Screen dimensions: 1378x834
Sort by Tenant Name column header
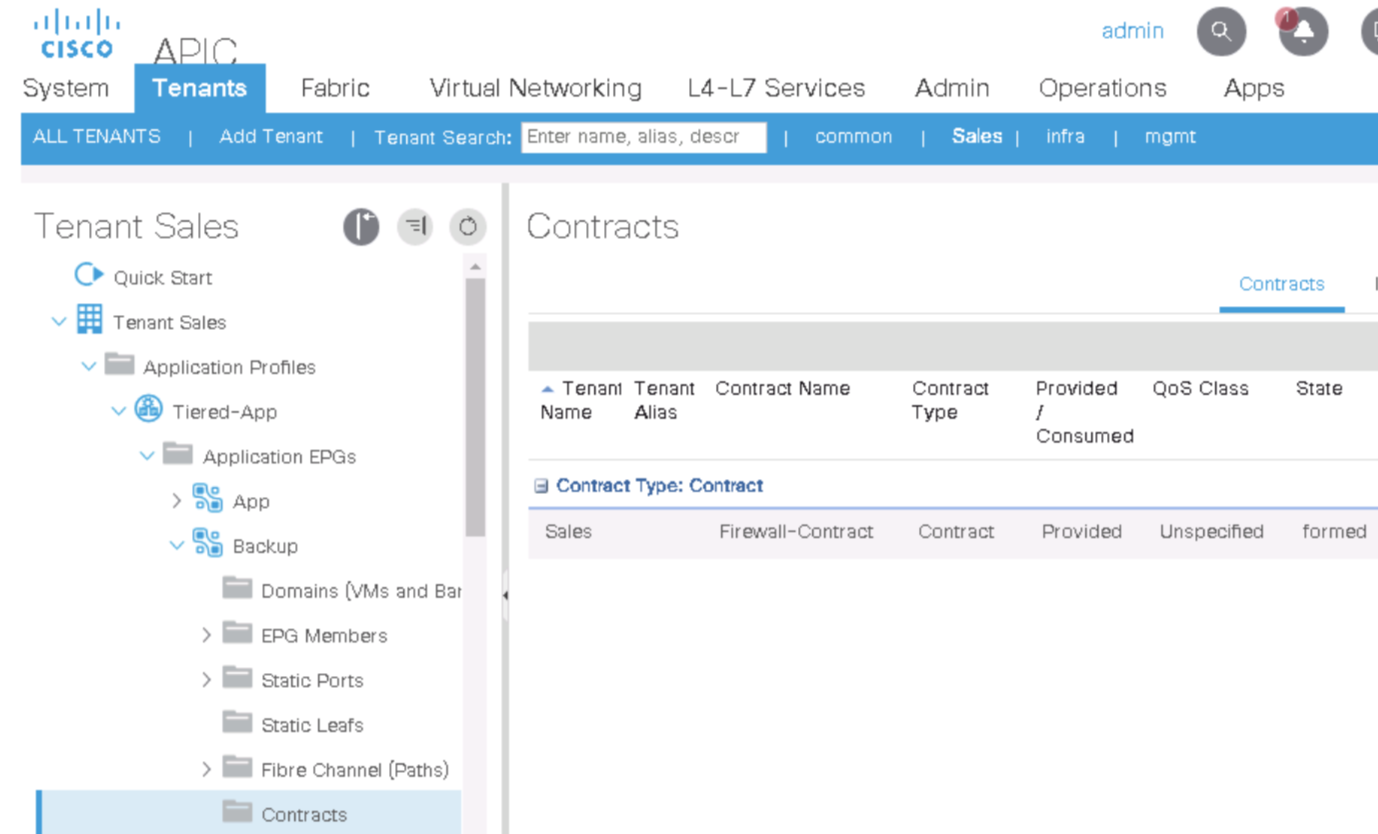(578, 400)
